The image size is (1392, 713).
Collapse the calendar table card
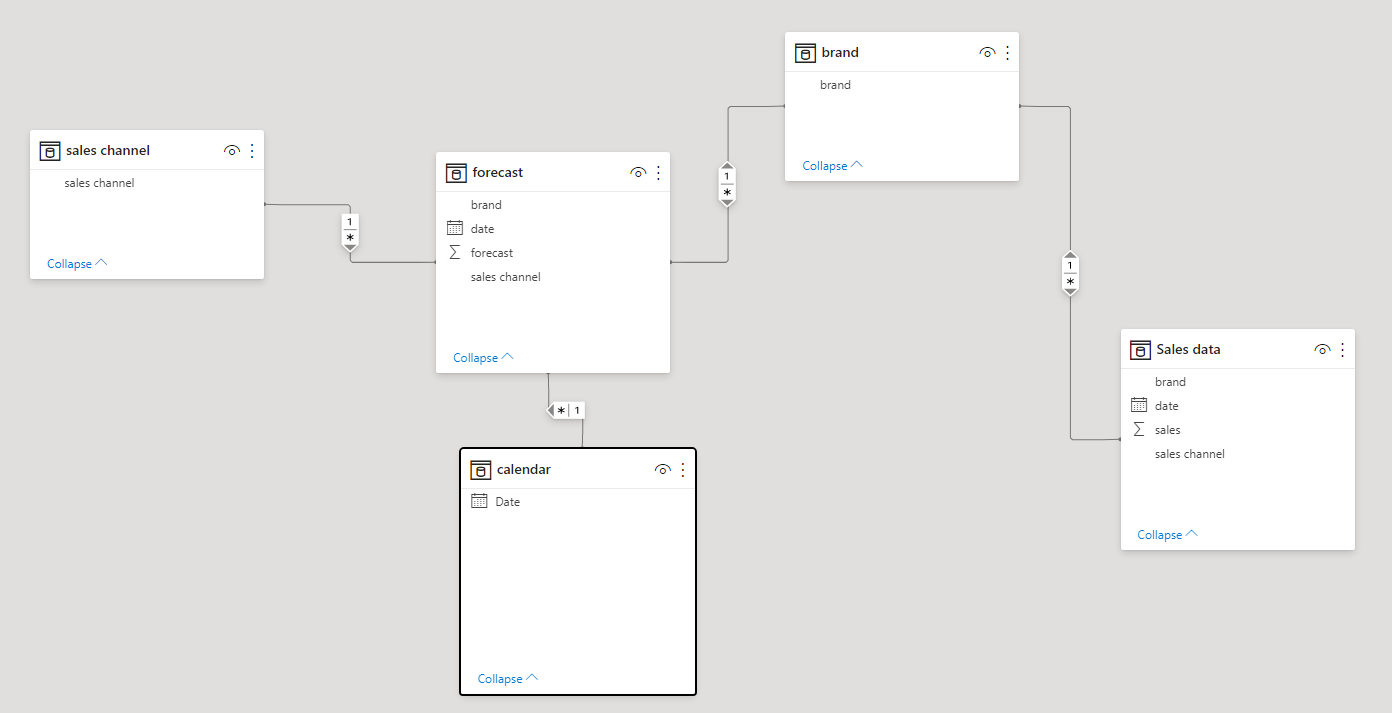pyautogui.click(x=508, y=679)
